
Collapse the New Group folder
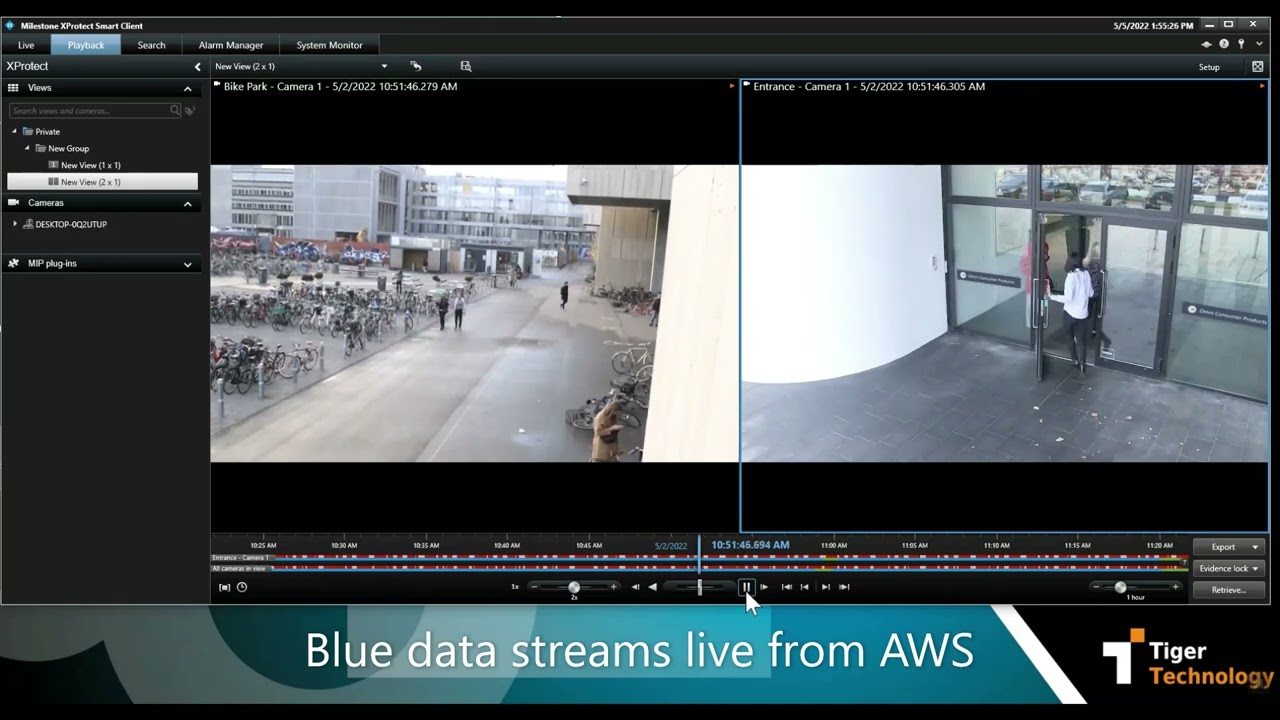28,148
